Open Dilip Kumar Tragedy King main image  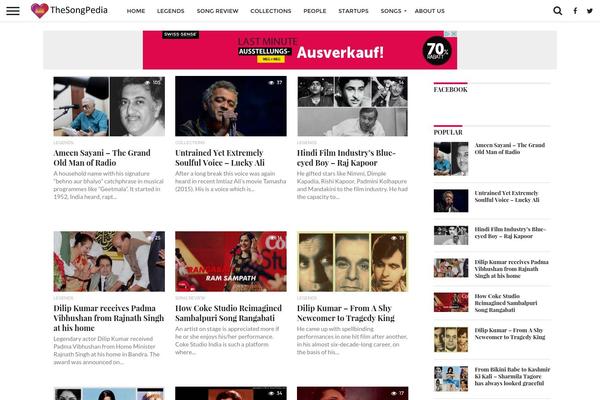click(x=352, y=261)
